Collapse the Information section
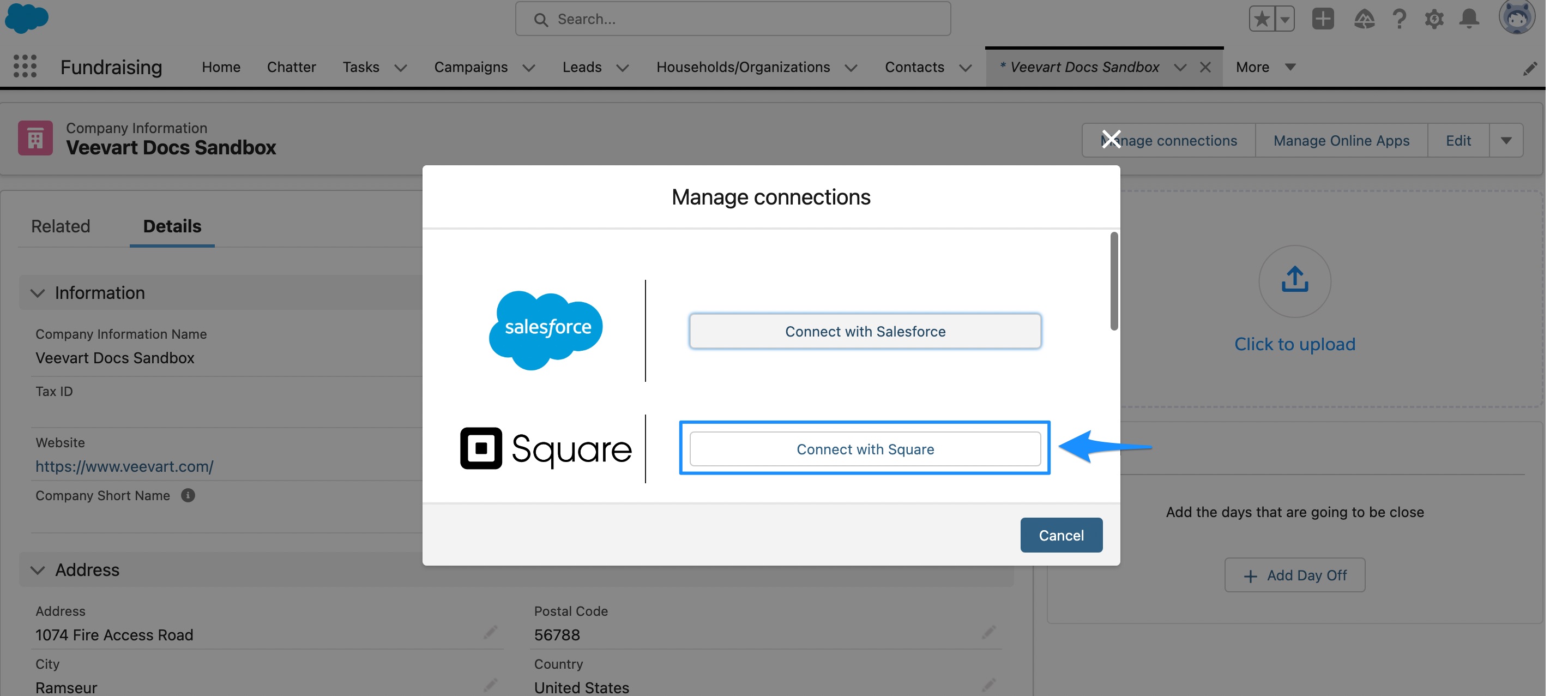The width and height of the screenshot is (1568, 696). point(38,293)
